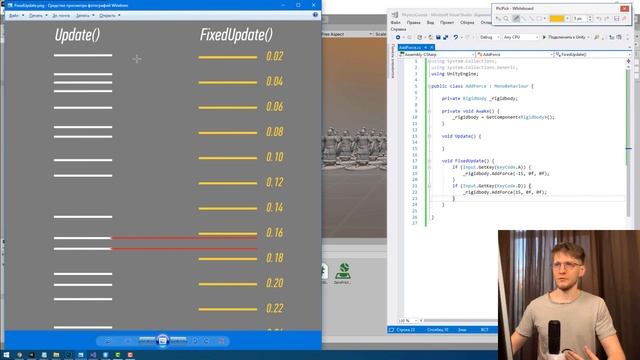Collapse the FixedUpdate method outline
The height and width of the screenshot is (360, 640).
(x=429, y=161)
